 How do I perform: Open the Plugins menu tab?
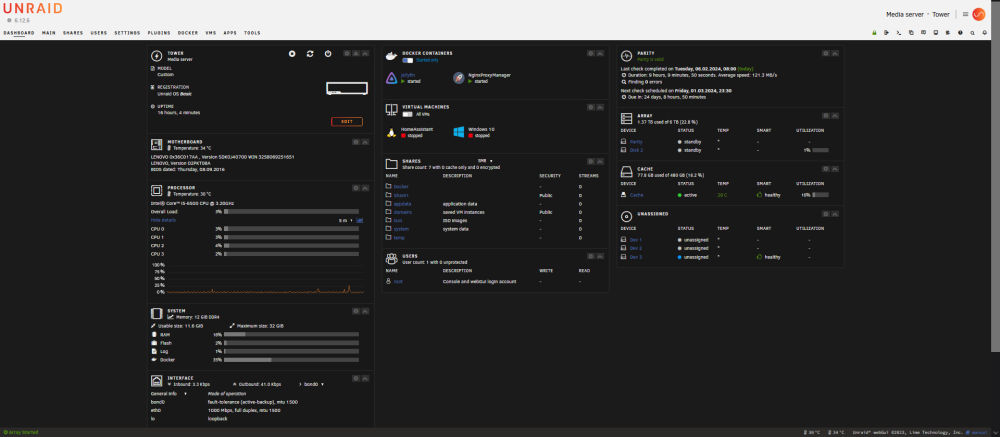tap(159, 33)
